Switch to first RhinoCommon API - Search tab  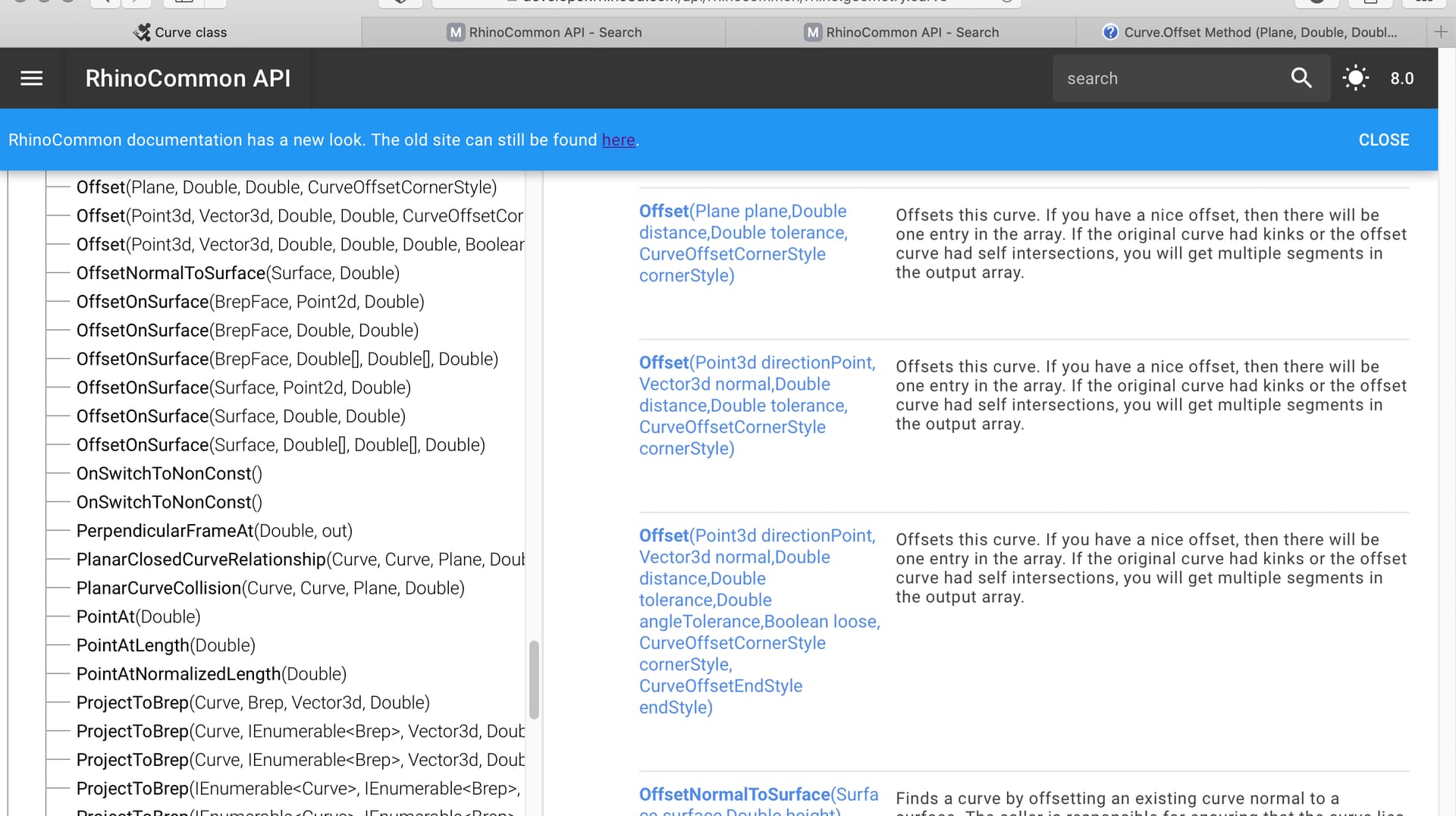pyautogui.click(x=544, y=32)
